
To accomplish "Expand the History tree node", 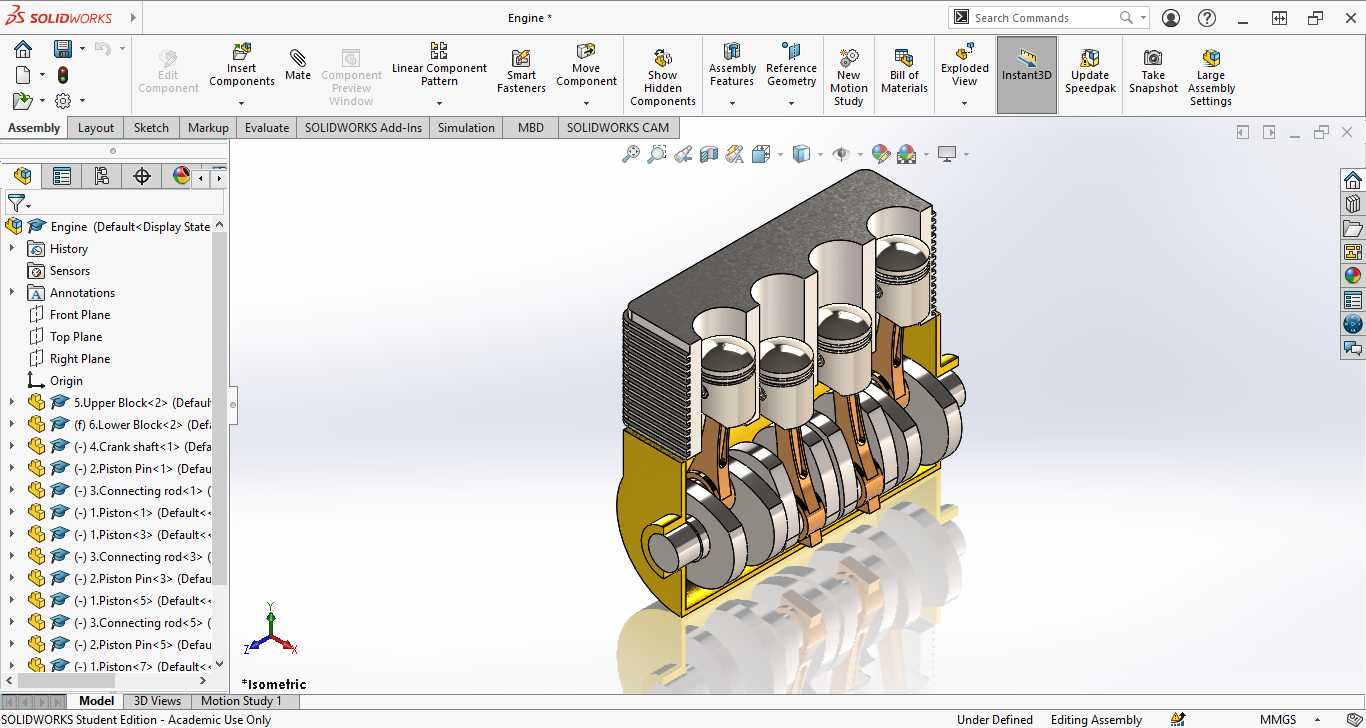I will (x=12, y=249).
